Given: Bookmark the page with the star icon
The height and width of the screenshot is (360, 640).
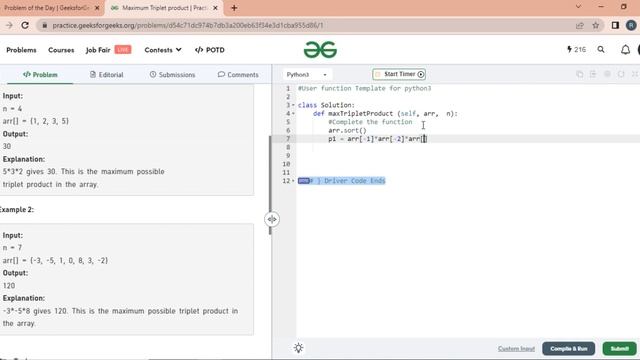Looking at the screenshot, I should coord(596,25).
